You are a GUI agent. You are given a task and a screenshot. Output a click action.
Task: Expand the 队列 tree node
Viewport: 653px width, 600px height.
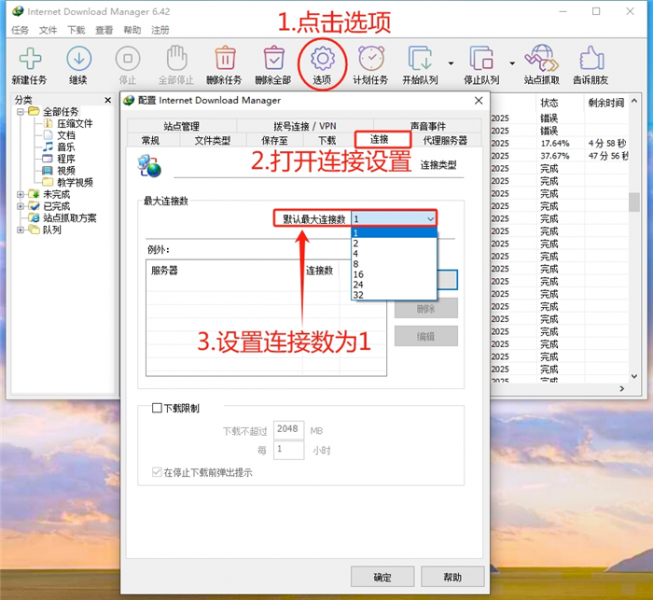(x=20, y=229)
